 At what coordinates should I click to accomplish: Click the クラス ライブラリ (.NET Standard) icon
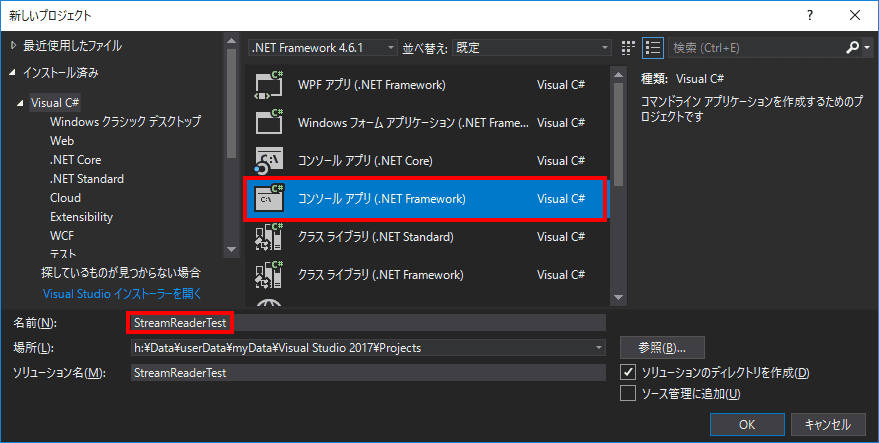[269, 237]
